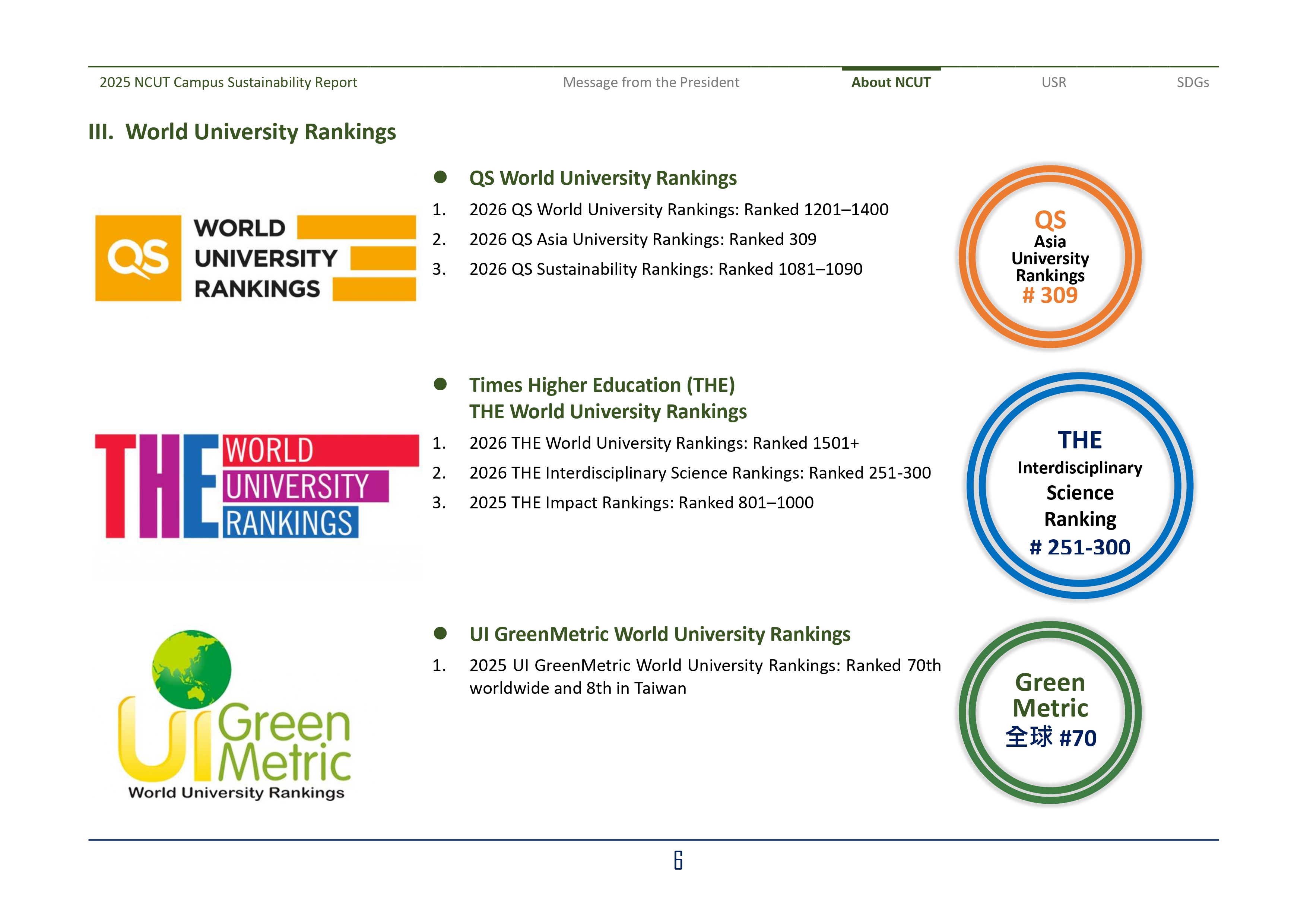Click the UI GreenMetric logo

(234, 715)
